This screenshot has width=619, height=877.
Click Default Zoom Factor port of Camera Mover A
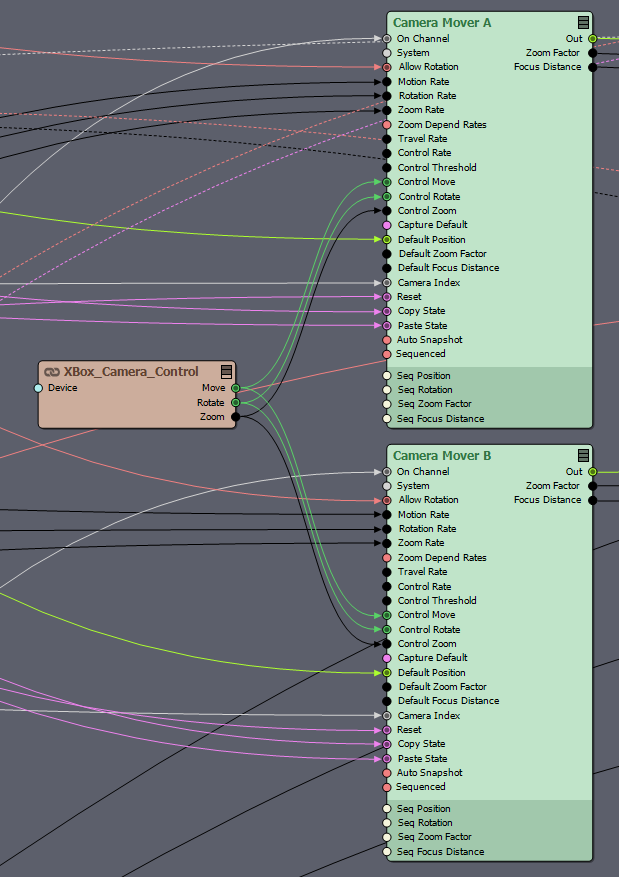coord(386,254)
